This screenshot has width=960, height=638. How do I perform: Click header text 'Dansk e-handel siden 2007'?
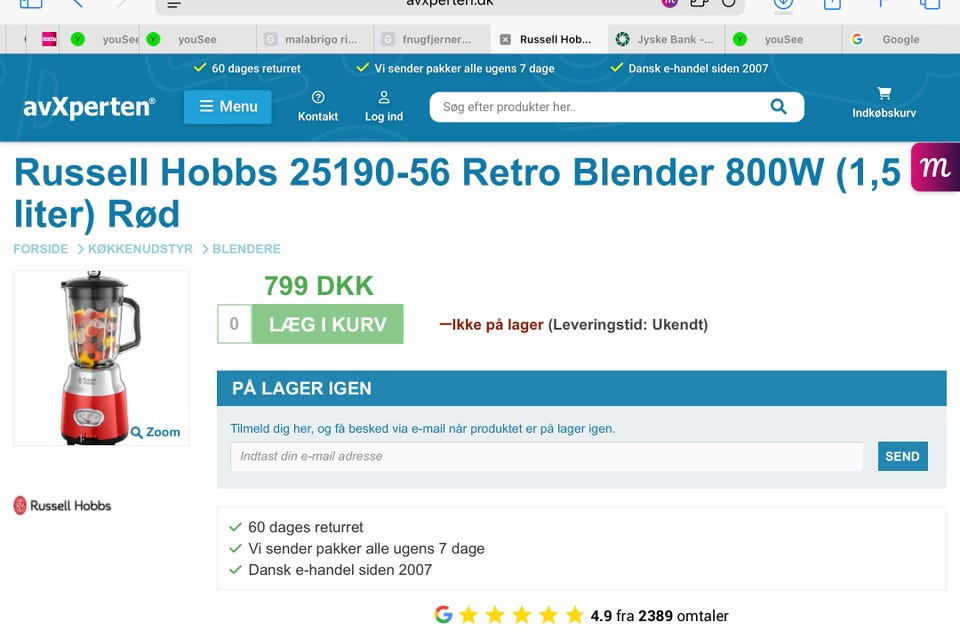coord(698,69)
